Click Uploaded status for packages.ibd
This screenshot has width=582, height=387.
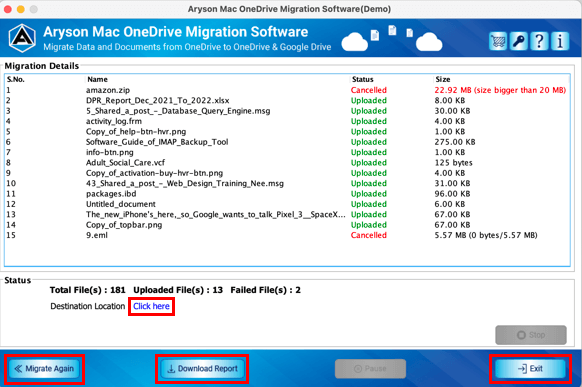(x=369, y=194)
